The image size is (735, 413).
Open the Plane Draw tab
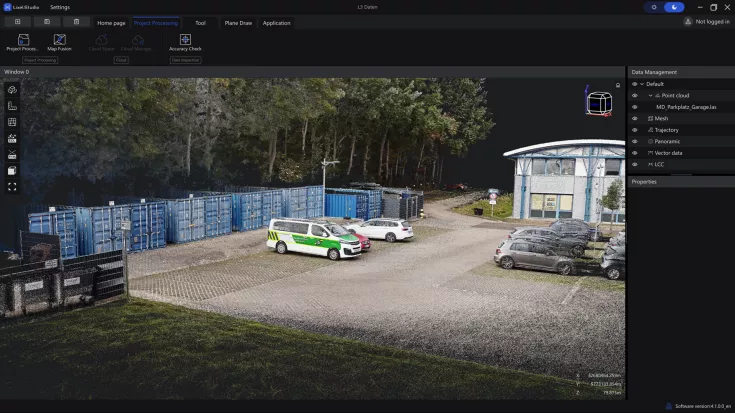pos(238,23)
